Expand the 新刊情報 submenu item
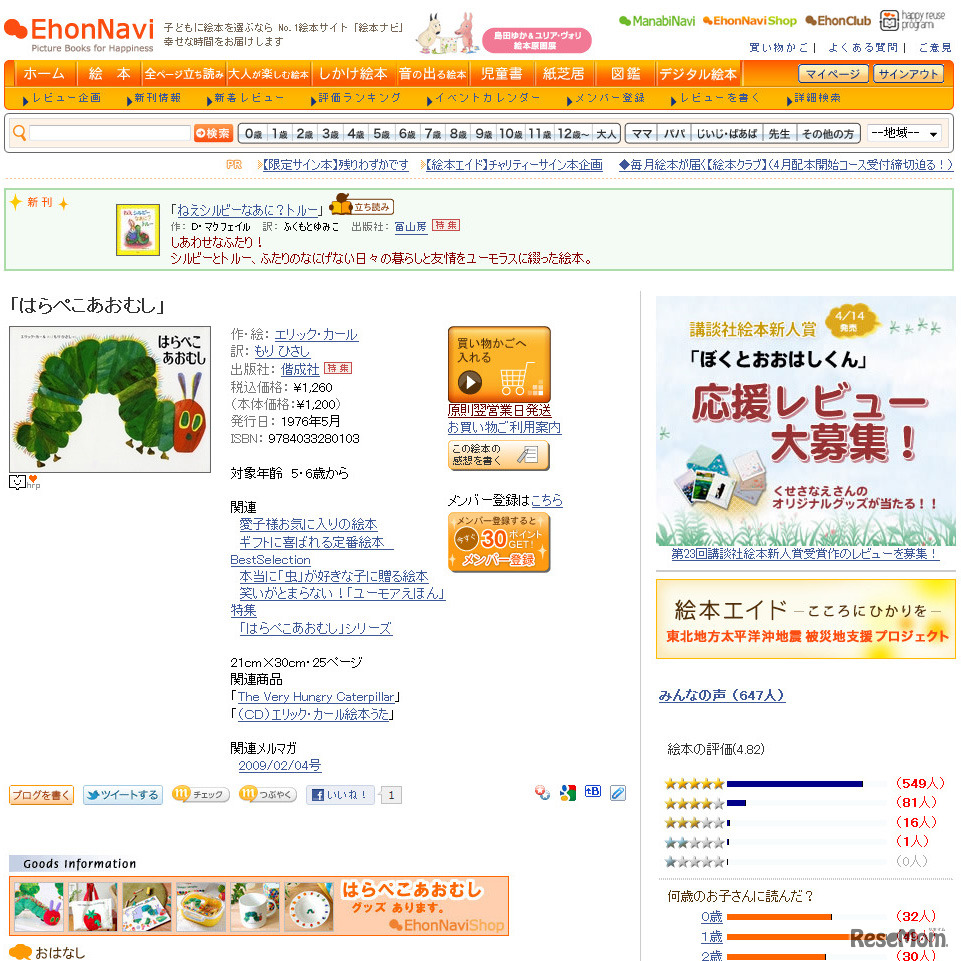This screenshot has width=961, height=961. [x=154, y=98]
